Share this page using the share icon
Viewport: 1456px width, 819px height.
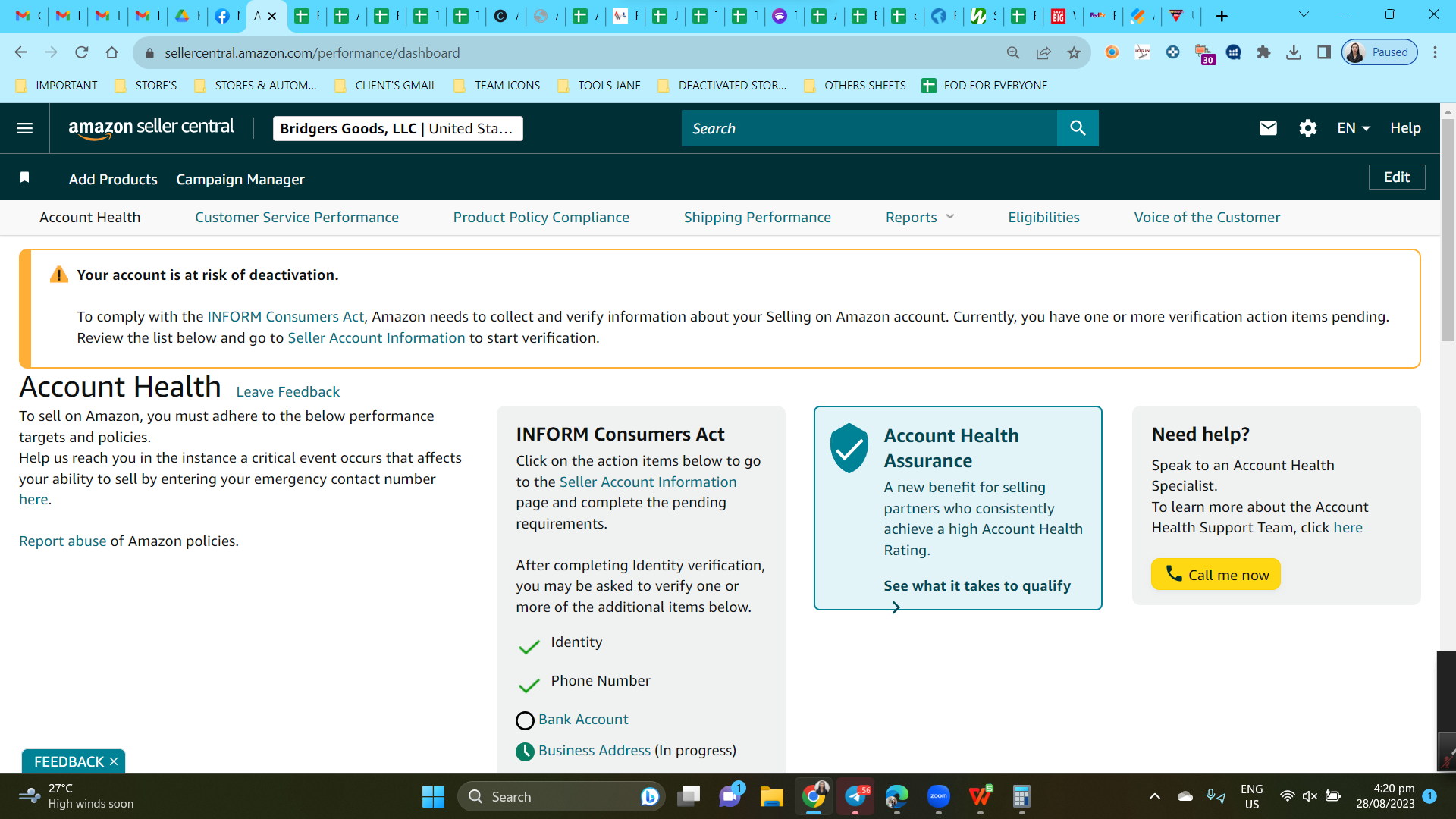[x=1043, y=52]
